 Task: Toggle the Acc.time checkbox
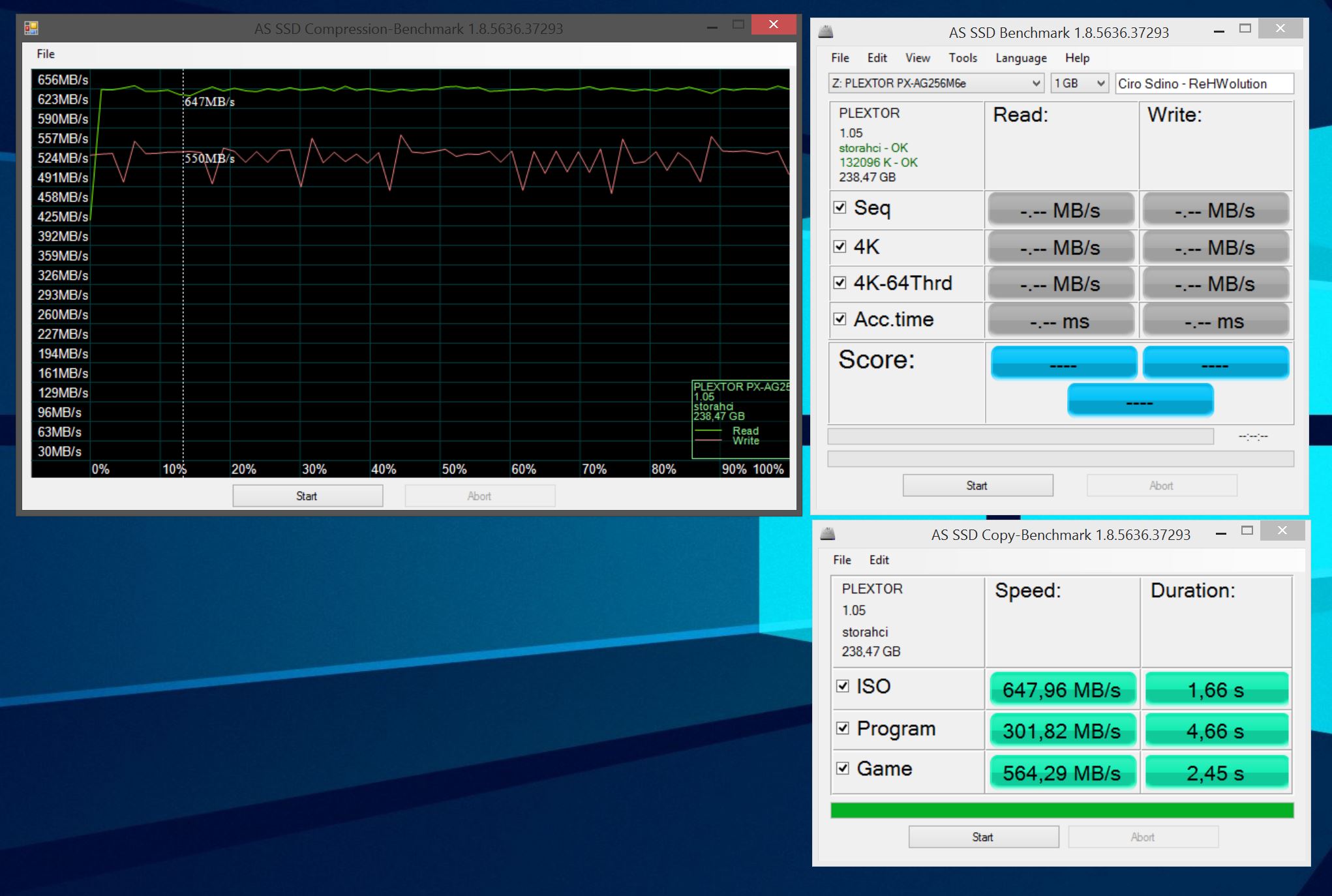[x=840, y=319]
